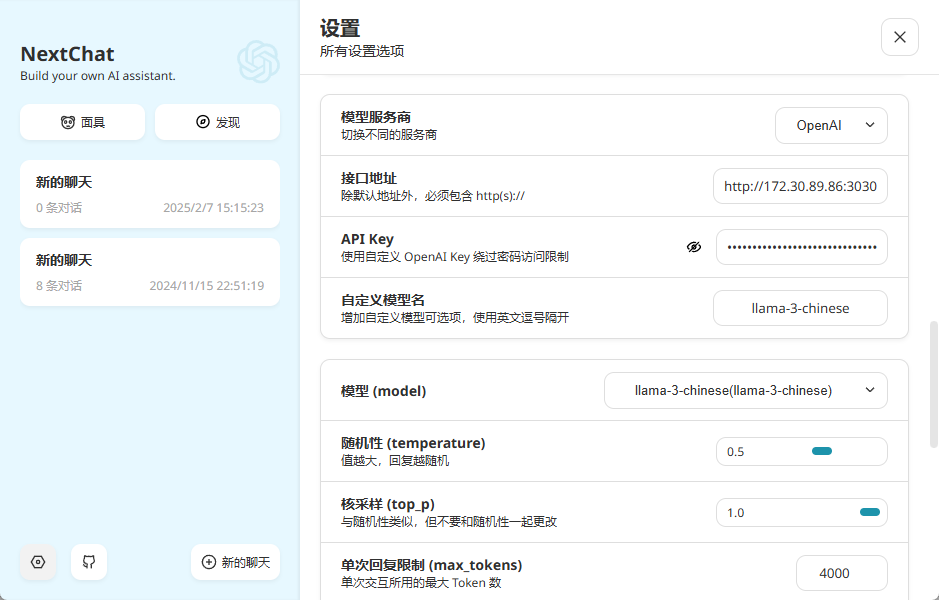Click the settings gear icon in sidebar
939x600 pixels.
(x=38, y=562)
